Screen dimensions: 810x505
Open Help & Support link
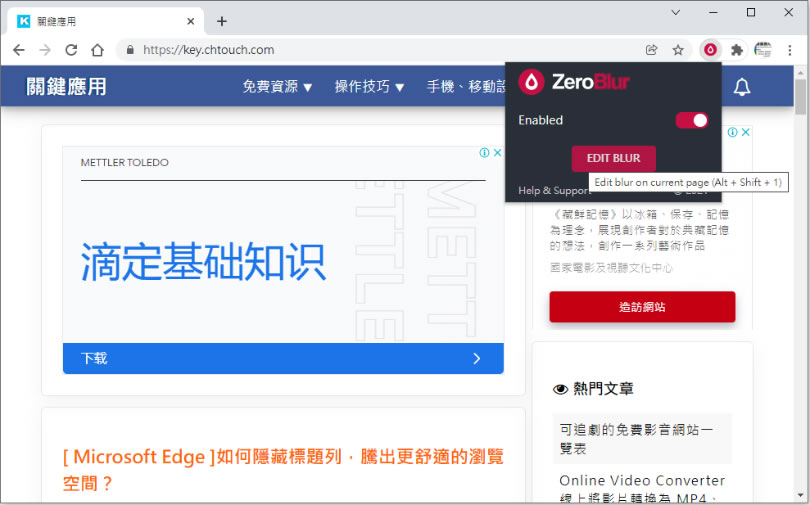click(554, 191)
